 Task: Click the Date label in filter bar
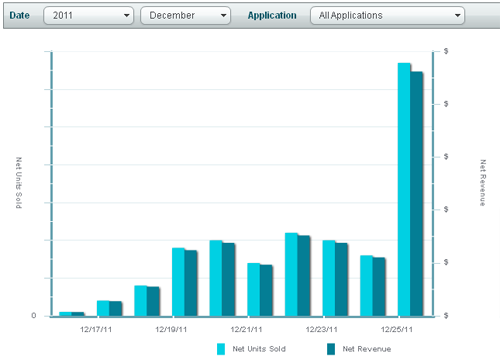(19, 15)
